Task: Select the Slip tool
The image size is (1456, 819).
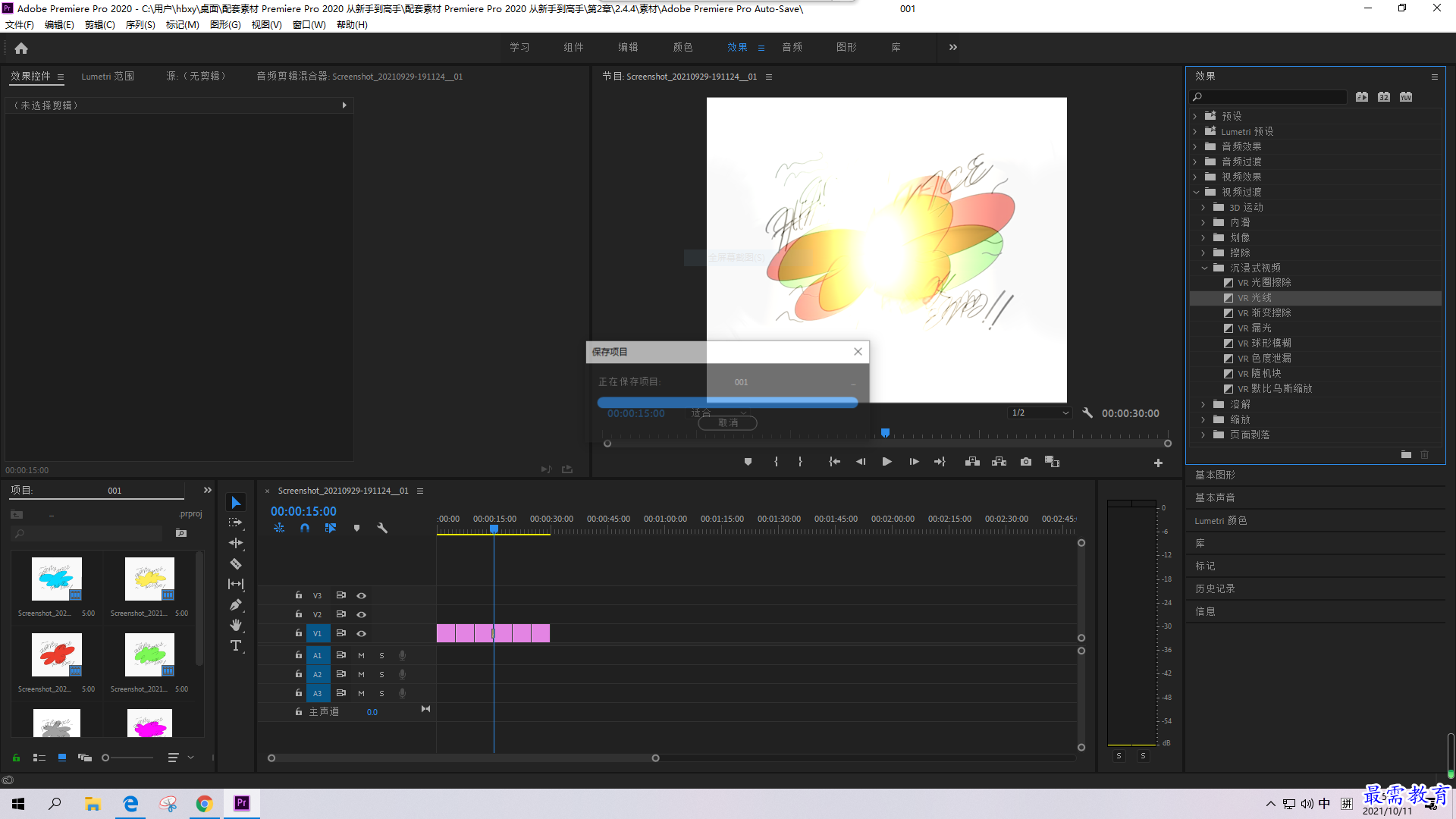Action: tap(236, 584)
